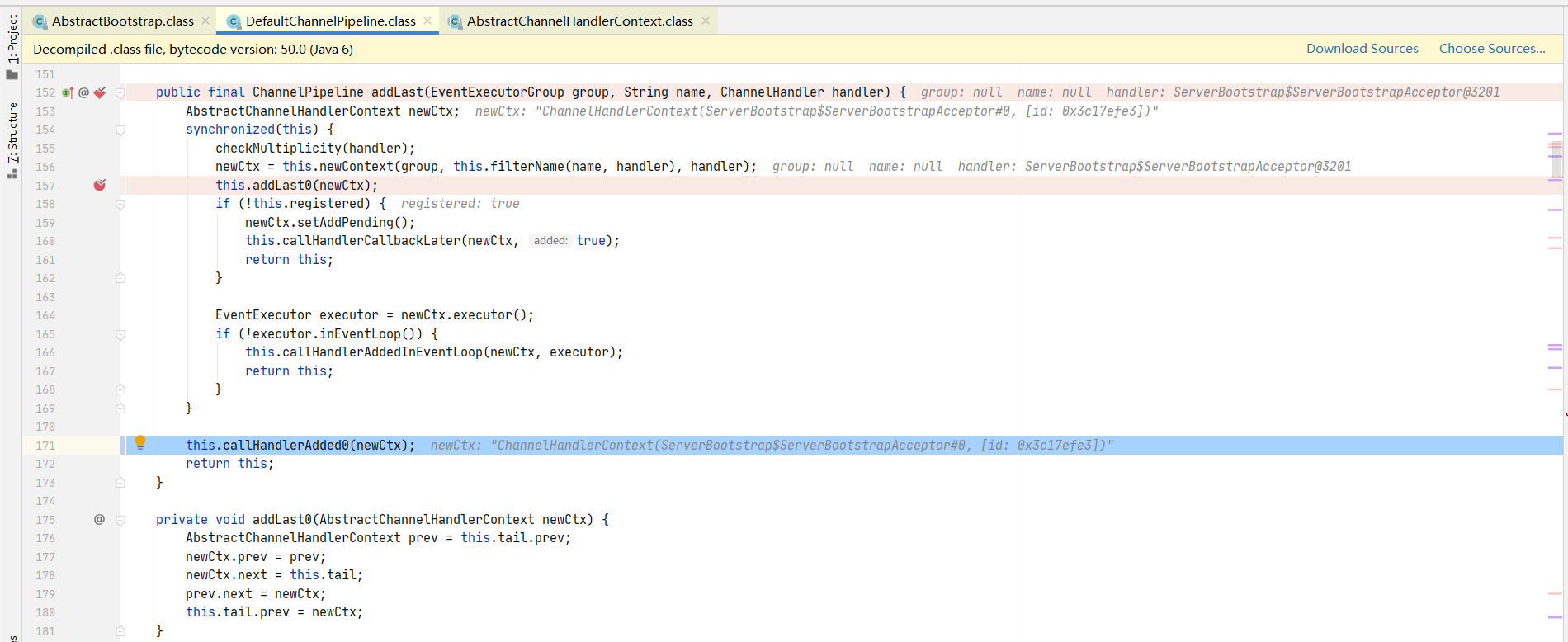Collapse the if-registered fold at line 158
This screenshot has width=1568, height=642.
tap(120, 204)
